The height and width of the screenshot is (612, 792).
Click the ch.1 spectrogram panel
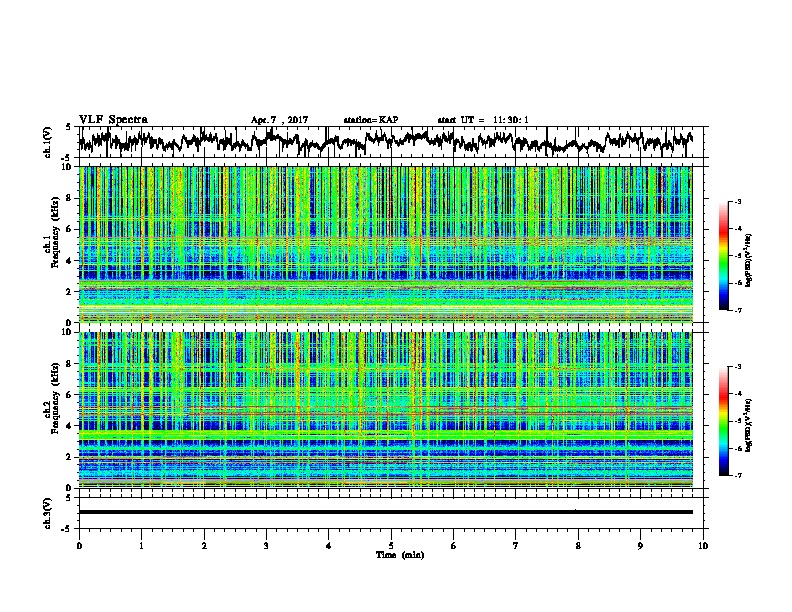click(386, 244)
